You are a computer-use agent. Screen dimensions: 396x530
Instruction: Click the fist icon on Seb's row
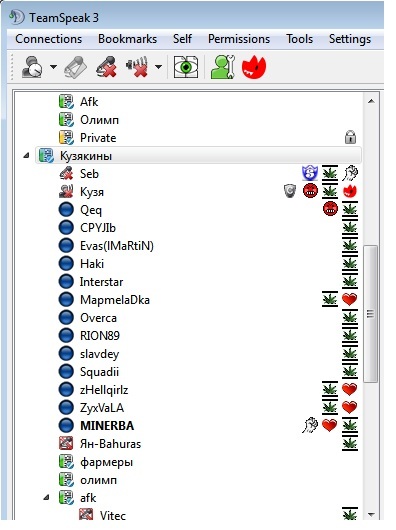[x=350, y=173]
